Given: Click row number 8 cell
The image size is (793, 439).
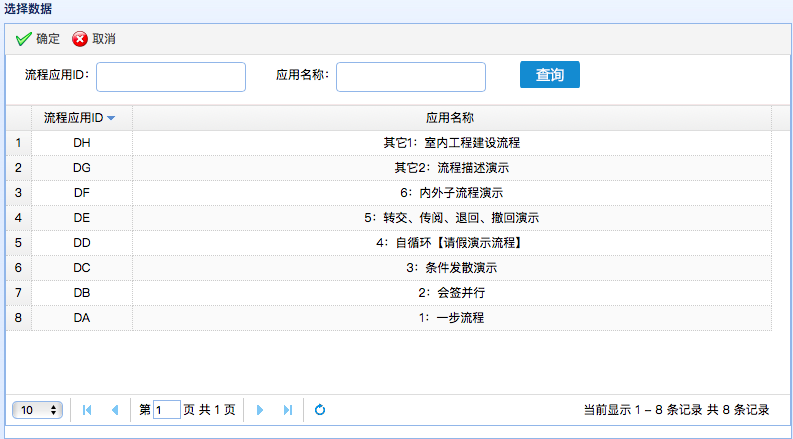Looking at the screenshot, I should click(19, 318).
